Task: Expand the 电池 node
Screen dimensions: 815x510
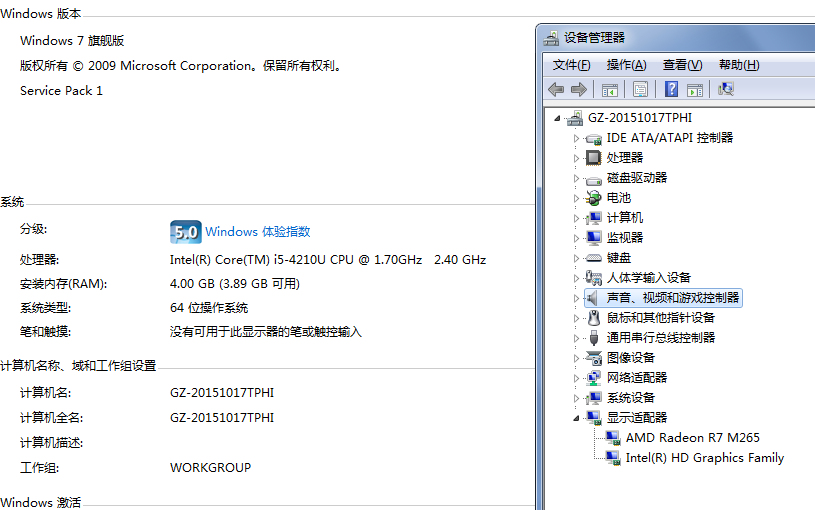Action: [576, 198]
